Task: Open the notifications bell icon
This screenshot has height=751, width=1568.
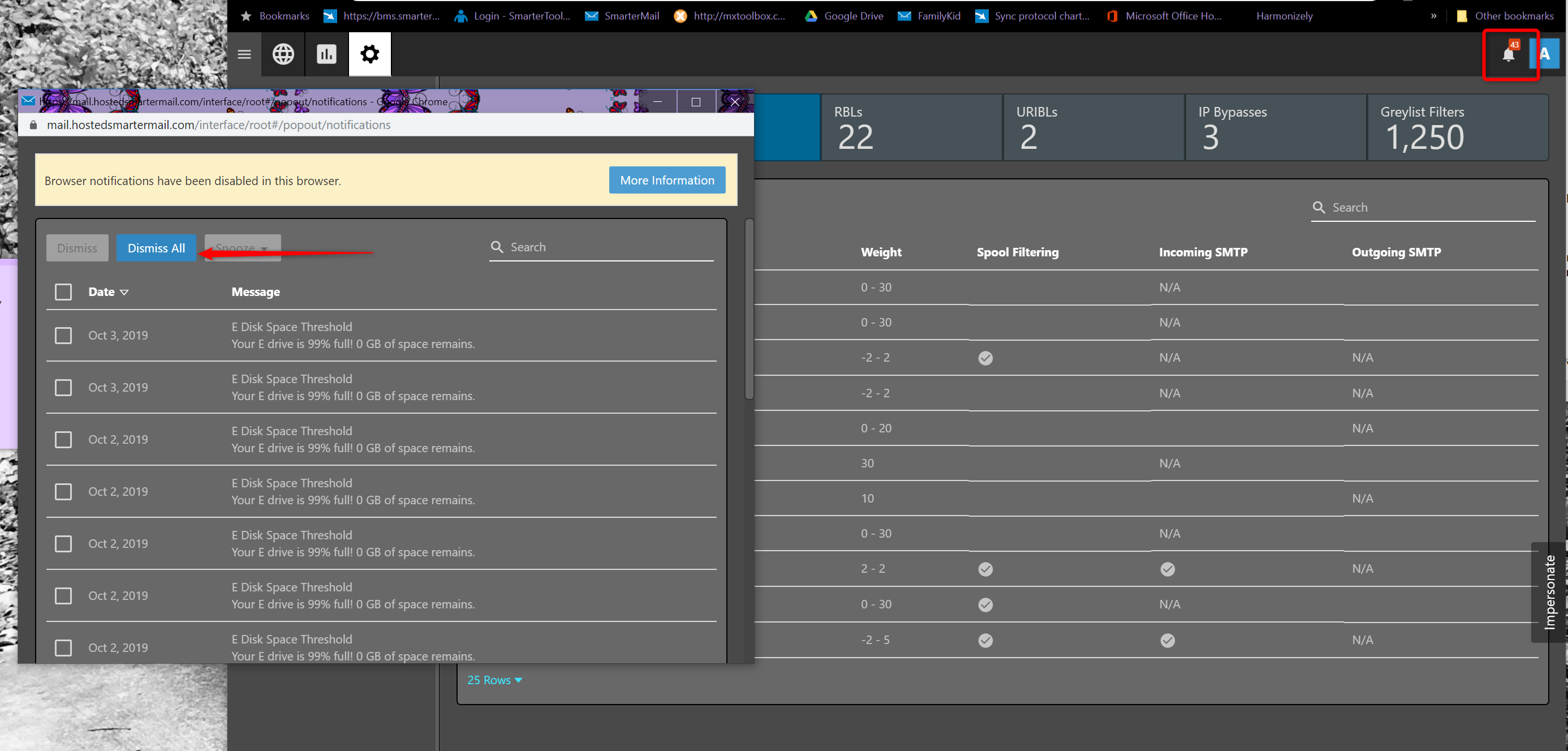Action: pyautogui.click(x=1507, y=55)
